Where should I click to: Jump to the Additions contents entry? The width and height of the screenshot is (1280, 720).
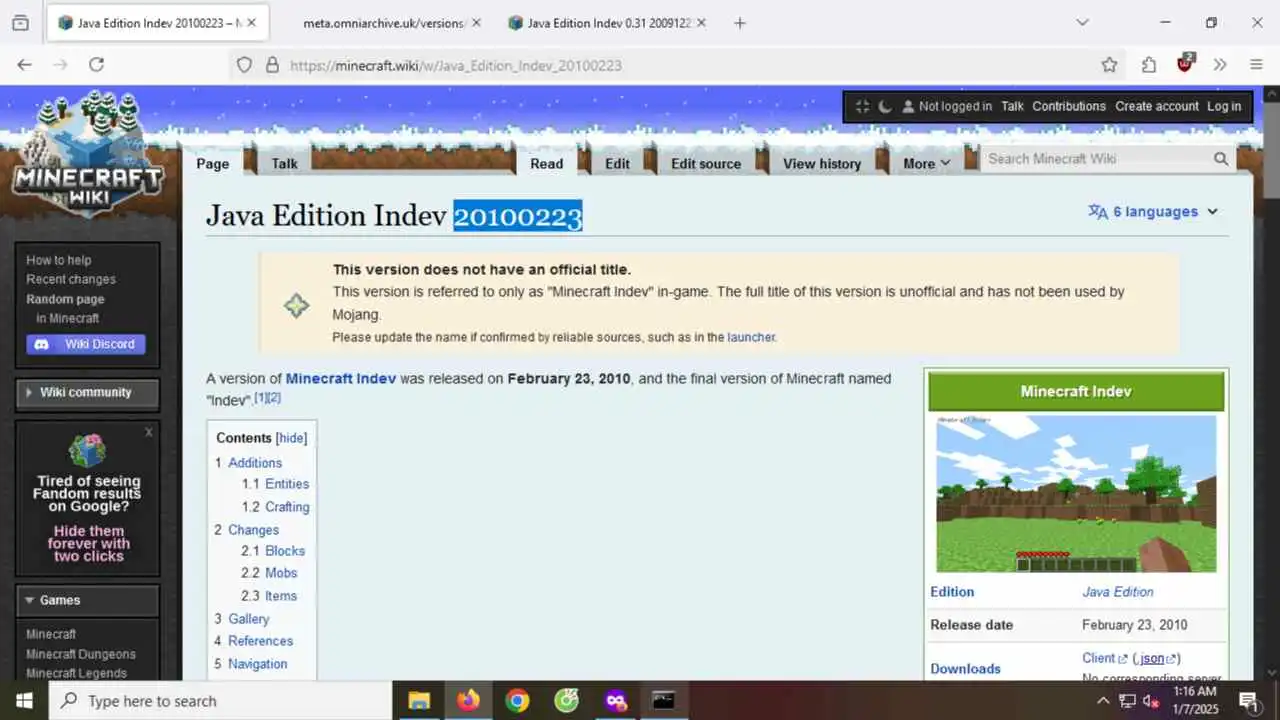click(255, 463)
